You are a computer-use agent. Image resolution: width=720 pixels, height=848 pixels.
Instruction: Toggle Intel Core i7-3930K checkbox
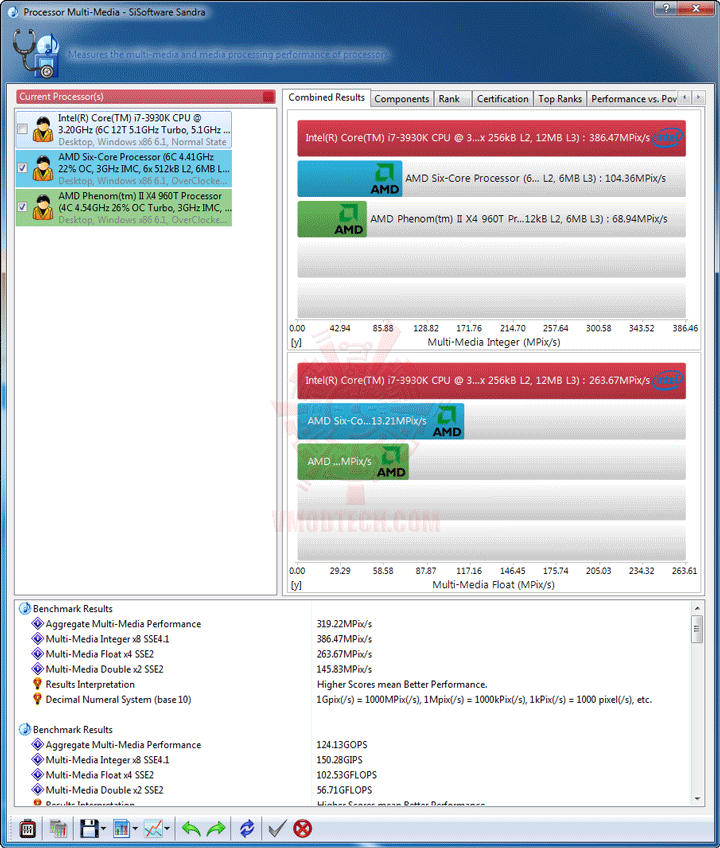(22, 129)
